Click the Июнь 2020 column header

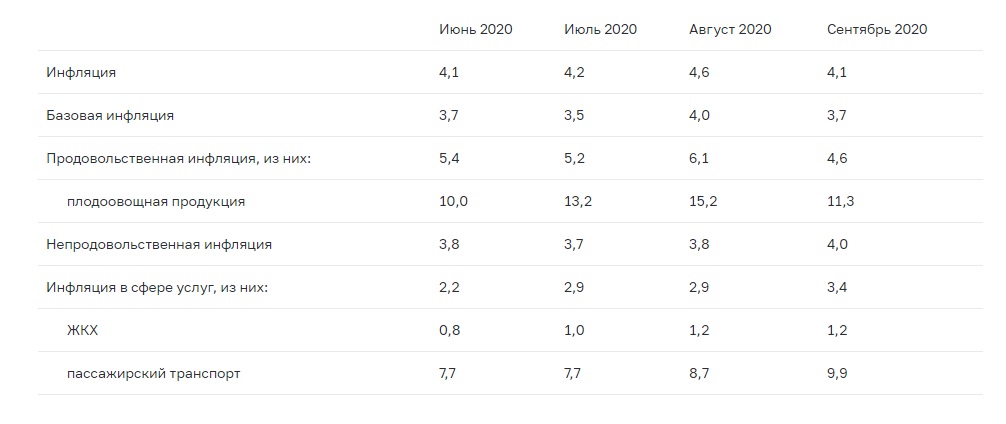475,29
